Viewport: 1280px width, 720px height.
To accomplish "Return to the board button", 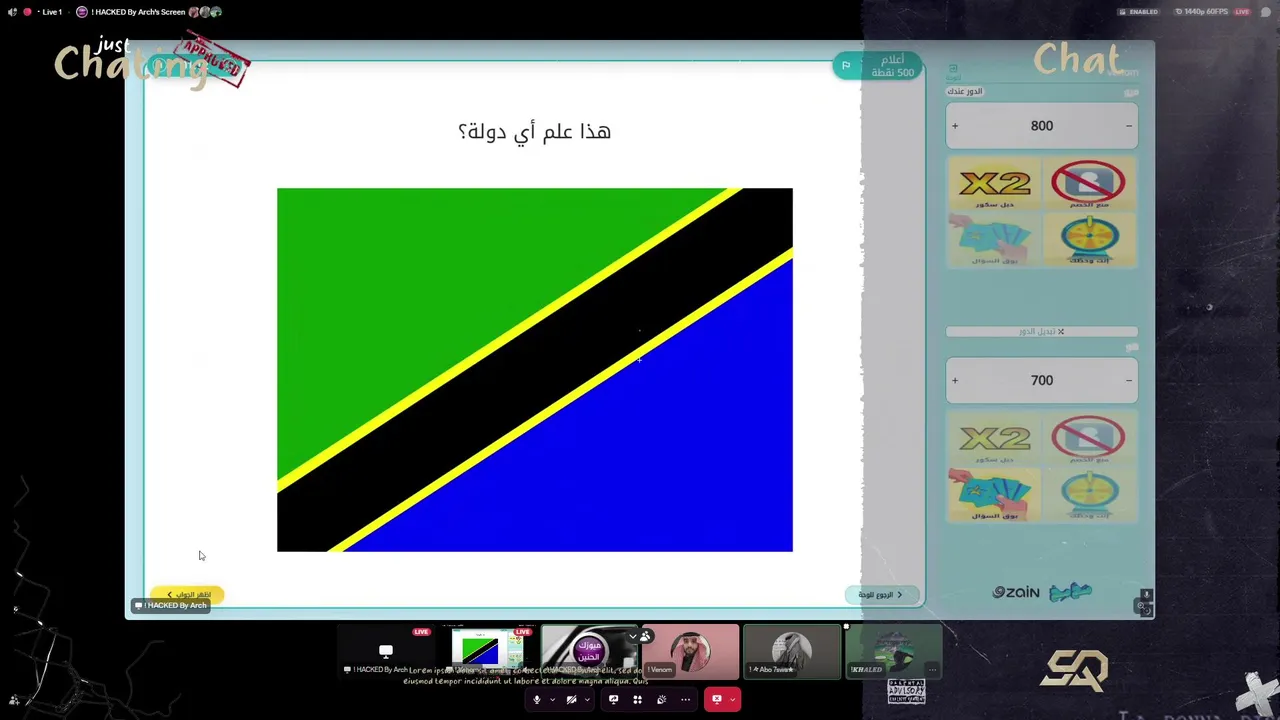I will pos(880,594).
